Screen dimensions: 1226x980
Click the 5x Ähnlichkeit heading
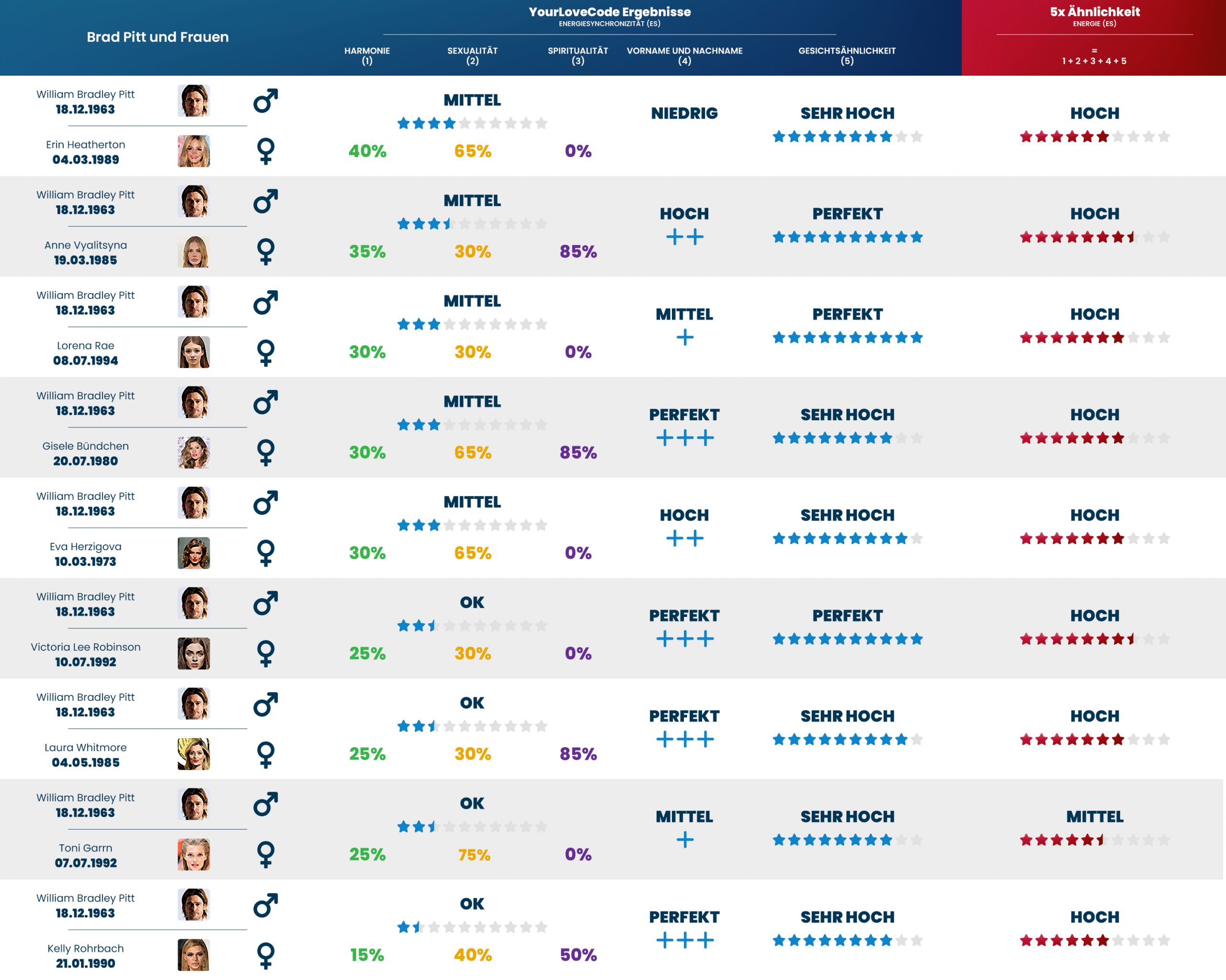[x=1095, y=12]
